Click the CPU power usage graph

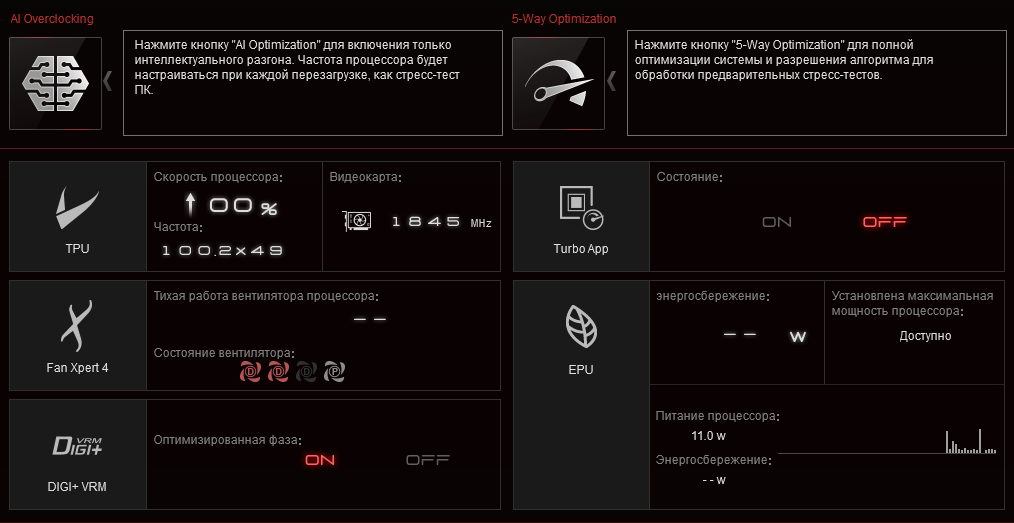click(889, 440)
